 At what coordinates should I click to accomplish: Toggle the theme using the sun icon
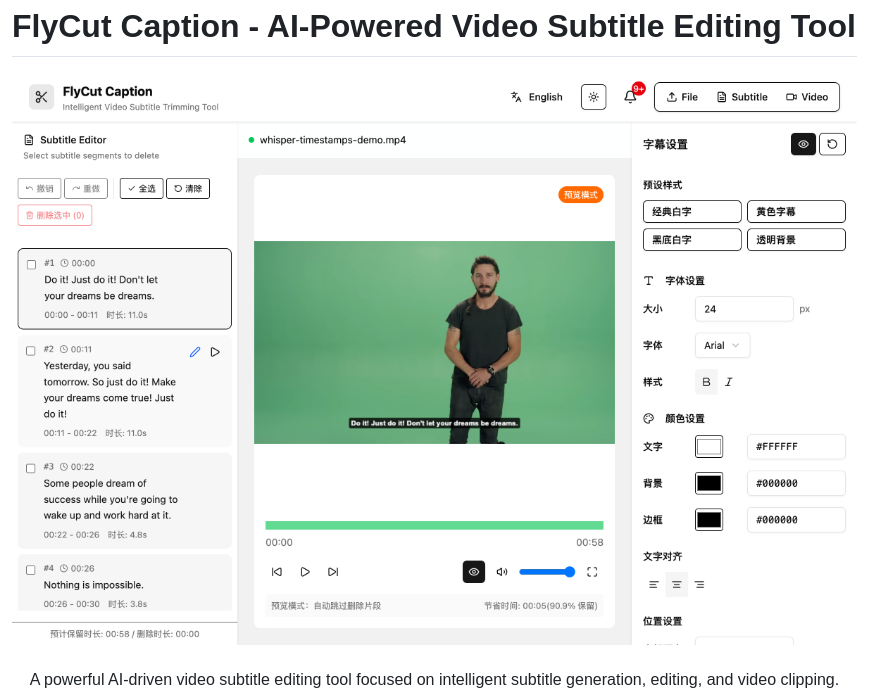(x=593, y=96)
